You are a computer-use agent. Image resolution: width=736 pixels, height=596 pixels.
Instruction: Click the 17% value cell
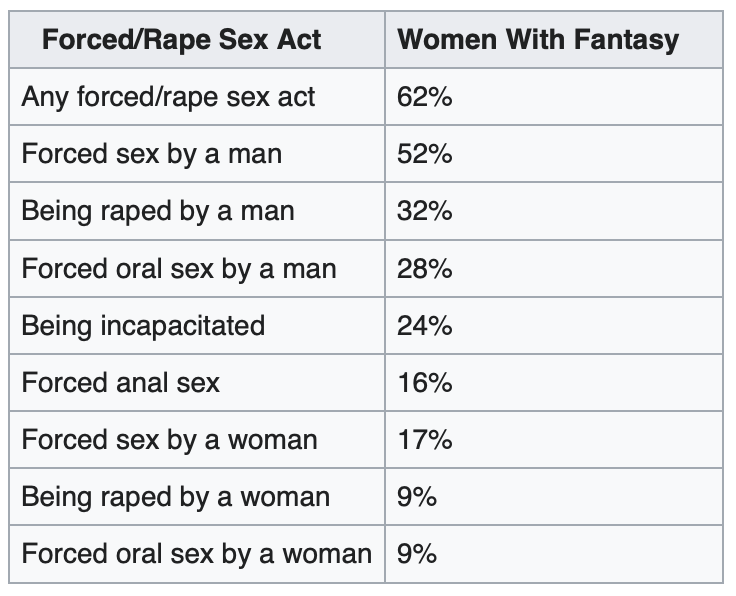[425, 439]
